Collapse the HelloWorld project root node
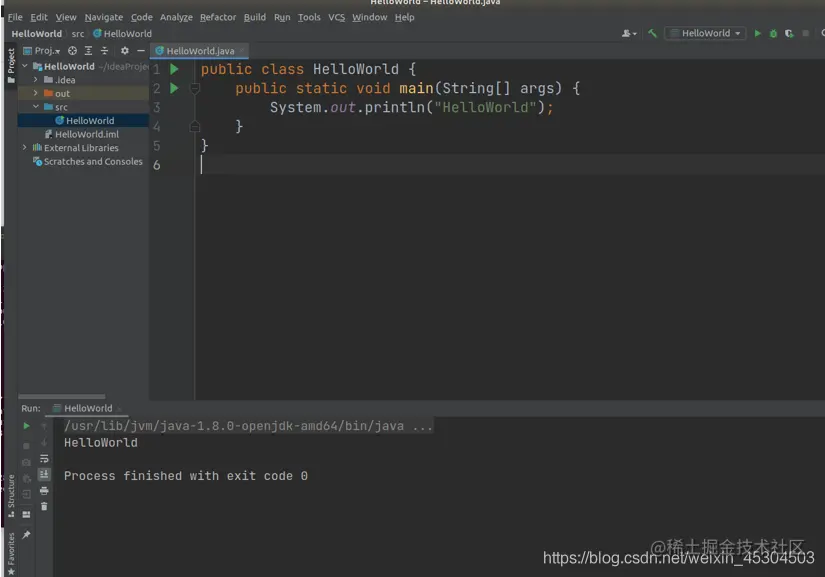The width and height of the screenshot is (825, 577). click(x=25, y=66)
